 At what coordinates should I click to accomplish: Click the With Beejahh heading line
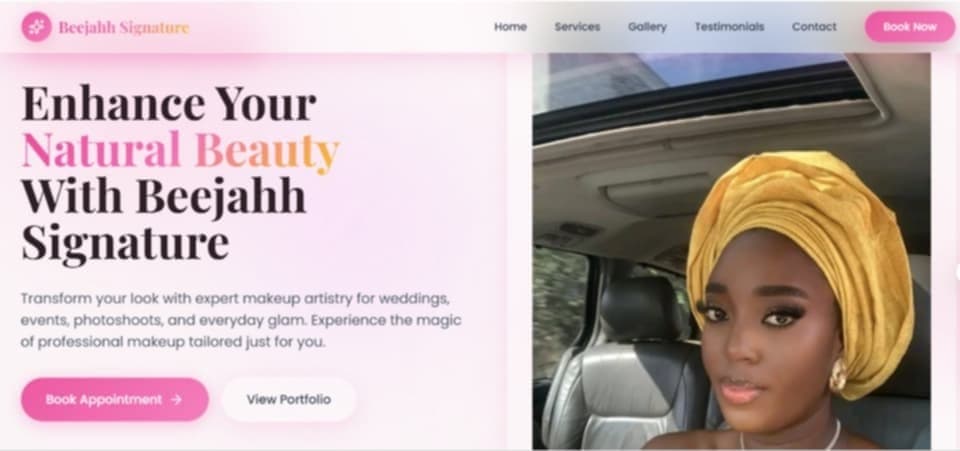(x=163, y=196)
